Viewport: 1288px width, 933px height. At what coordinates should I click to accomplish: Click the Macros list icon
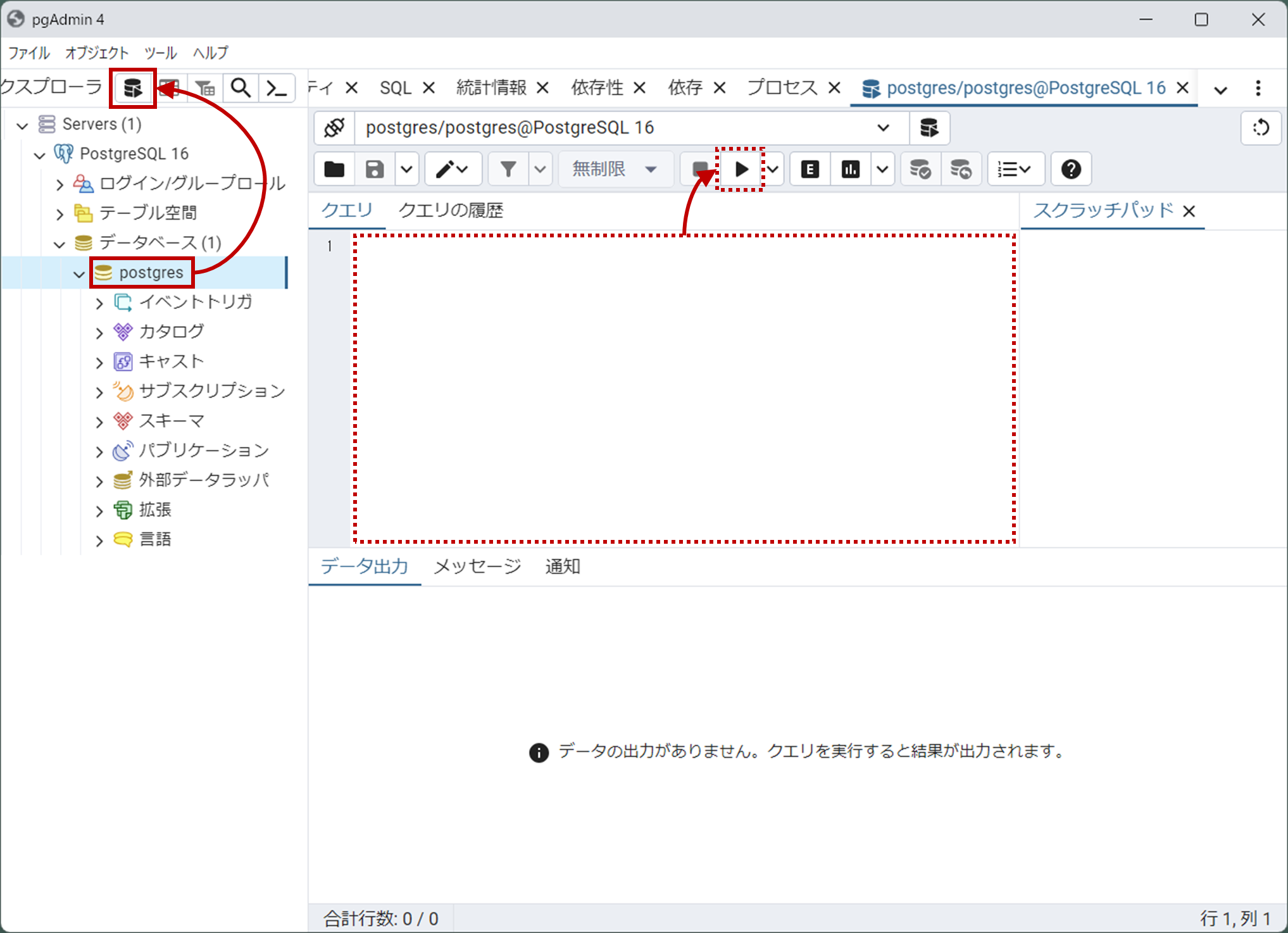[1015, 169]
